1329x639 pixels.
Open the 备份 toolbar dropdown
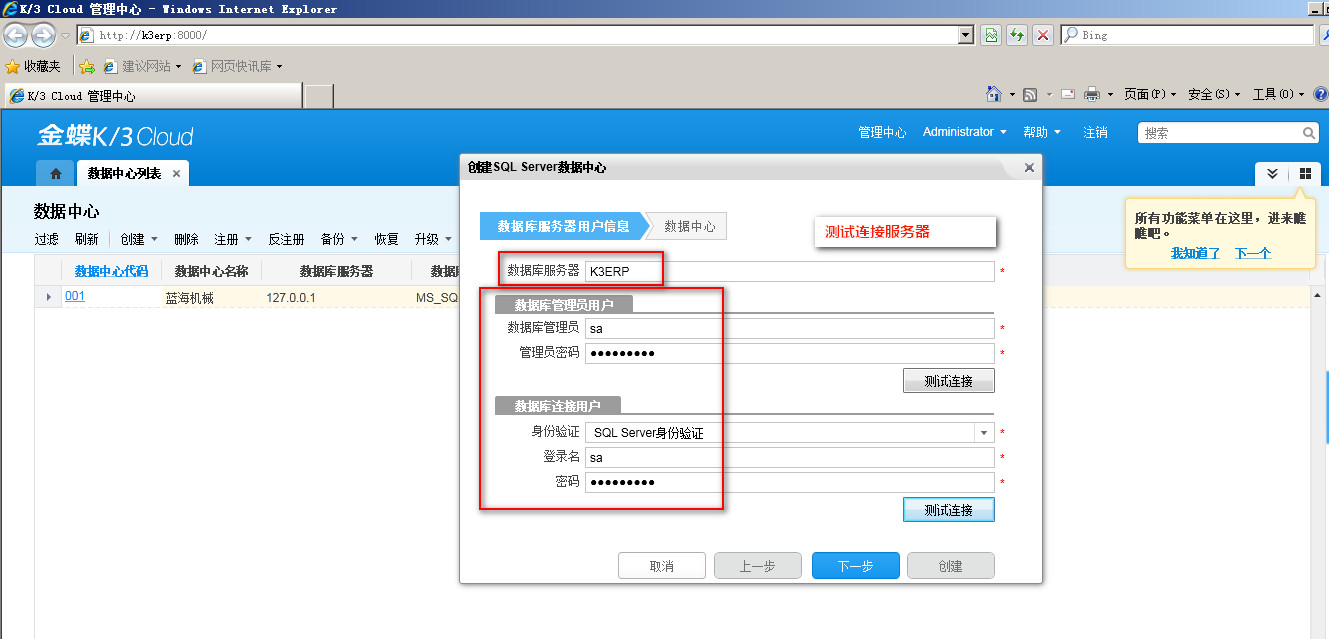[x=340, y=239]
